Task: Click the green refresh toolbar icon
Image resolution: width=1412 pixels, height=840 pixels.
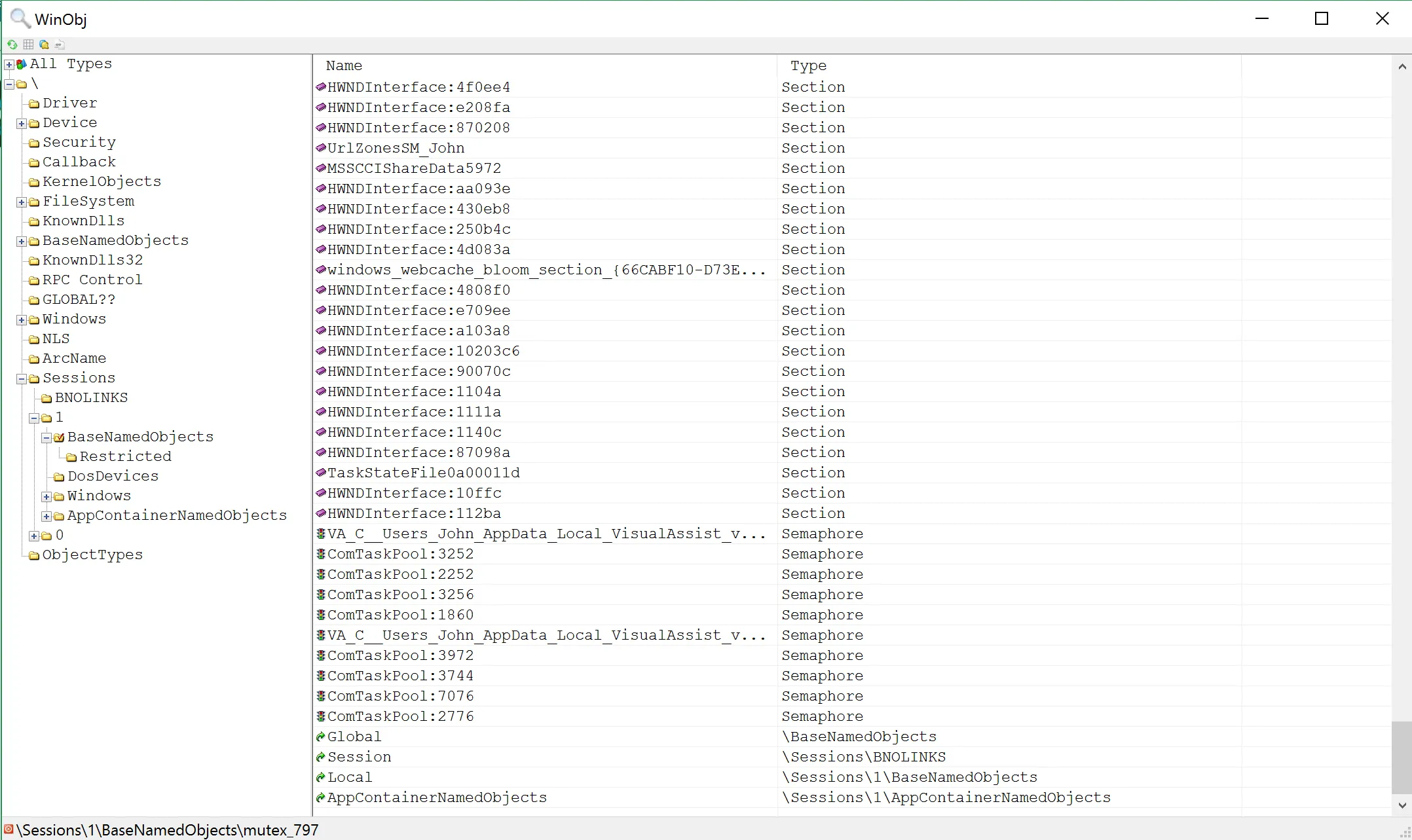Action: click(12, 45)
